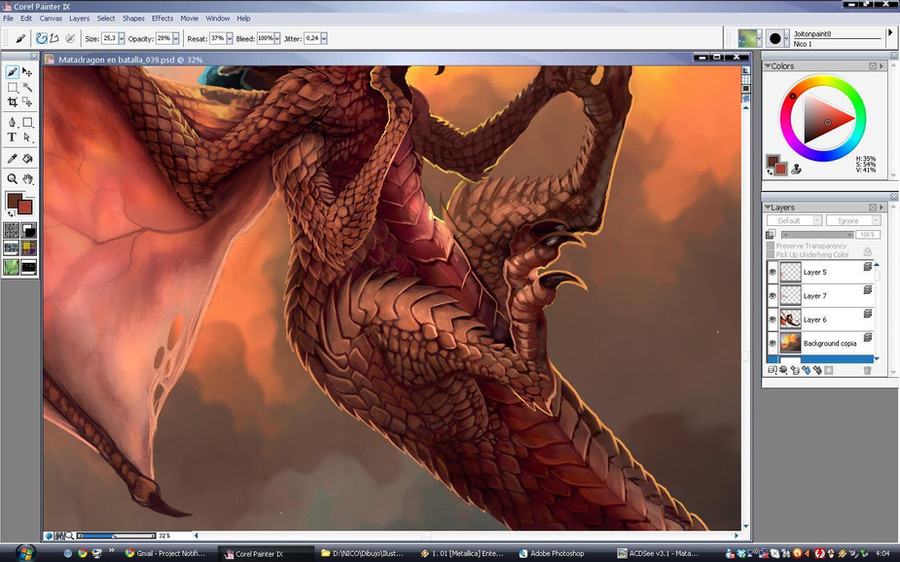
Task: Select the Magnifier tool
Action: [x=12, y=179]
